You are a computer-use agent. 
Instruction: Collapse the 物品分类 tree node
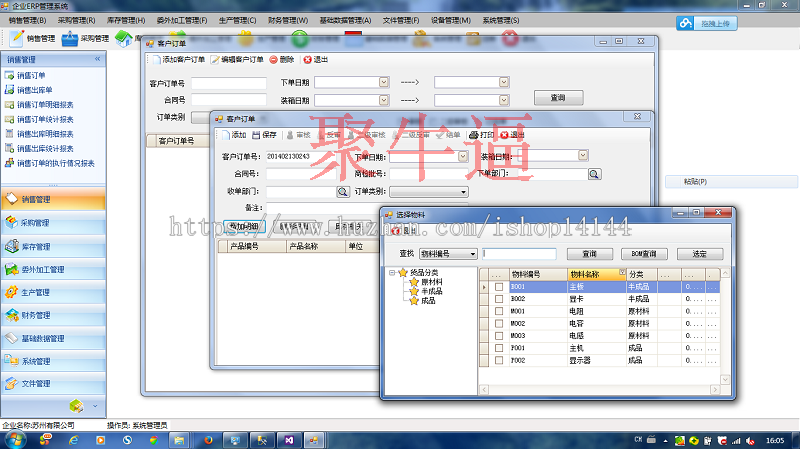pyautogui.click(x=392, y=273)
